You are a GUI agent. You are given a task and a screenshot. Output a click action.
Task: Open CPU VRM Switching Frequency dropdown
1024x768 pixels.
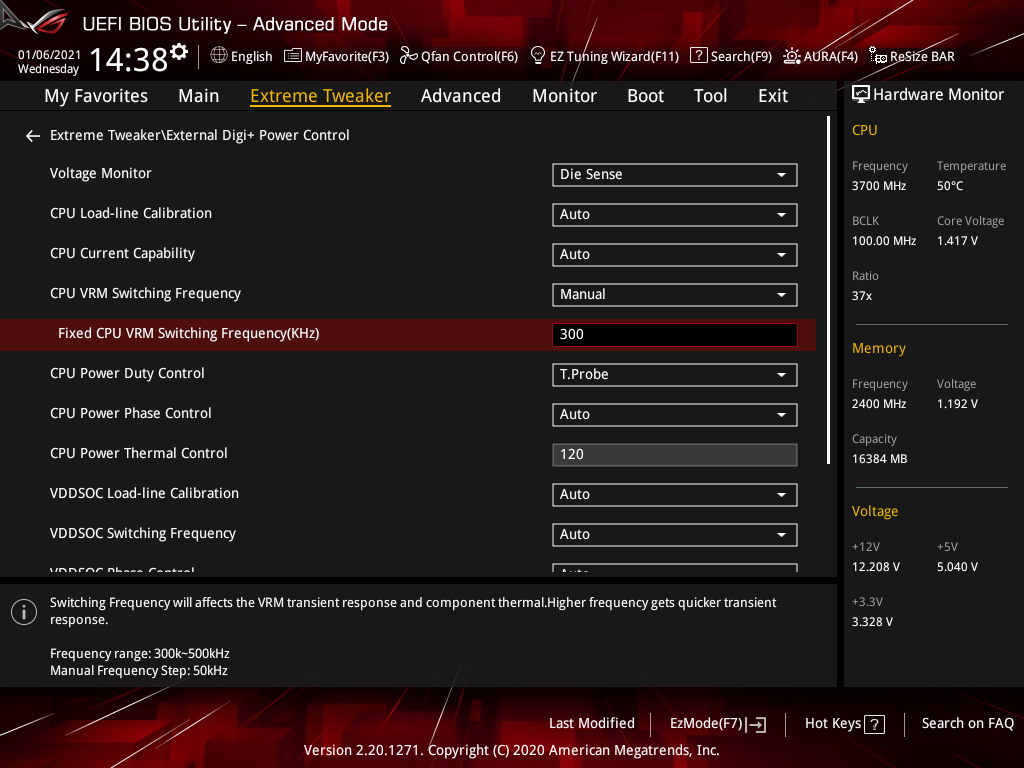tap(675, 295)
